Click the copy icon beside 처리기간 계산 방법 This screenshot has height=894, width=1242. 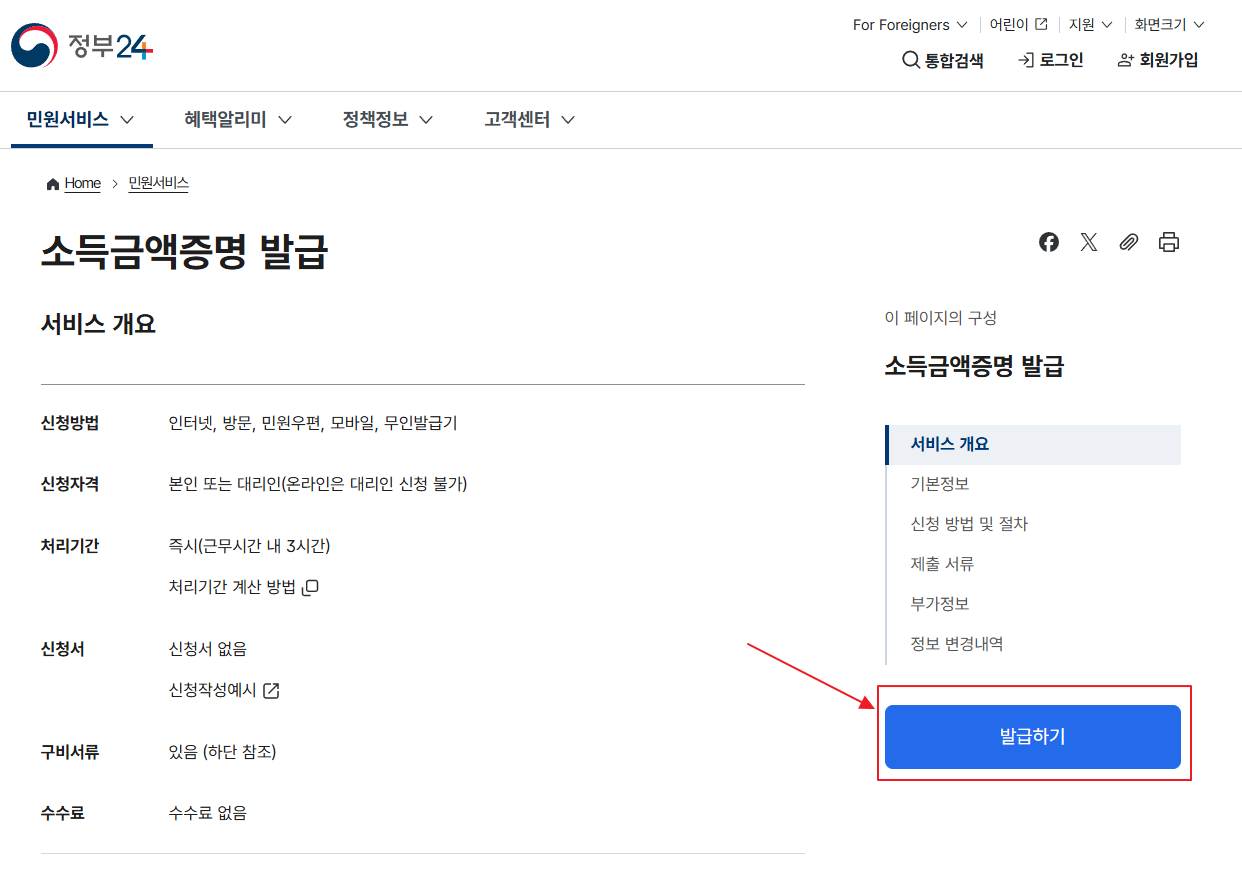(311, 587)
